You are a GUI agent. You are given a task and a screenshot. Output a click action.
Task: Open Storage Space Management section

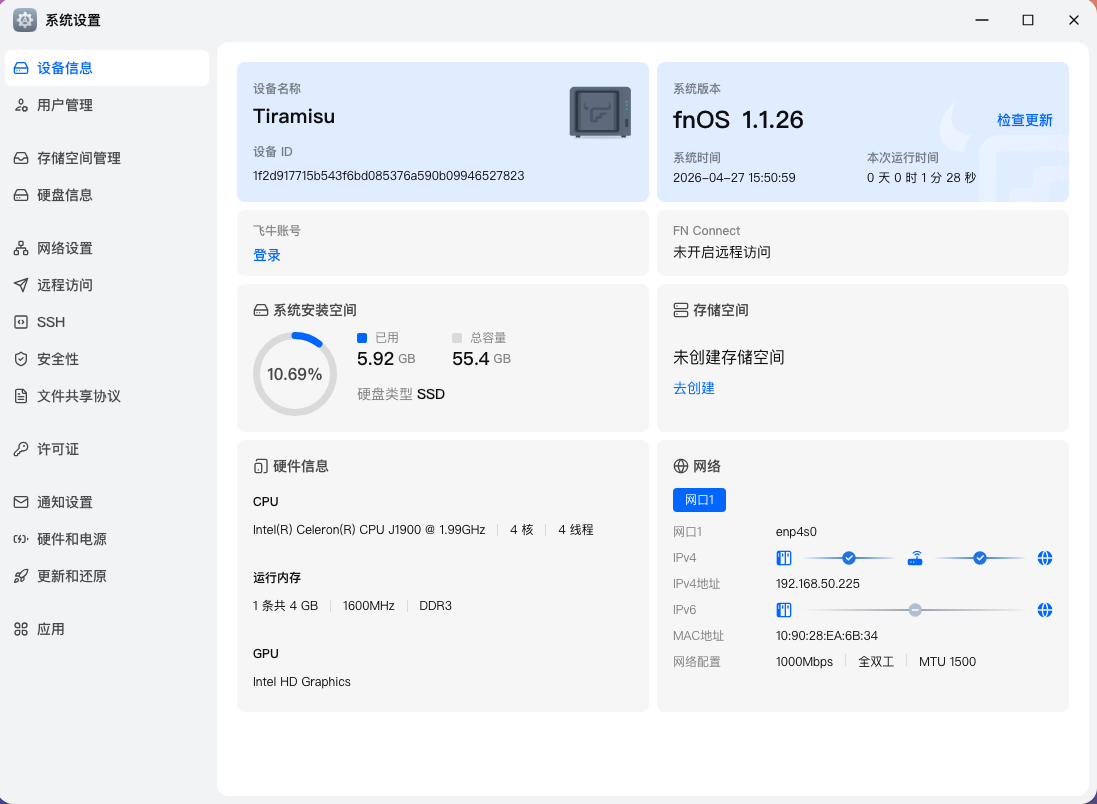[x=78, y=158]
